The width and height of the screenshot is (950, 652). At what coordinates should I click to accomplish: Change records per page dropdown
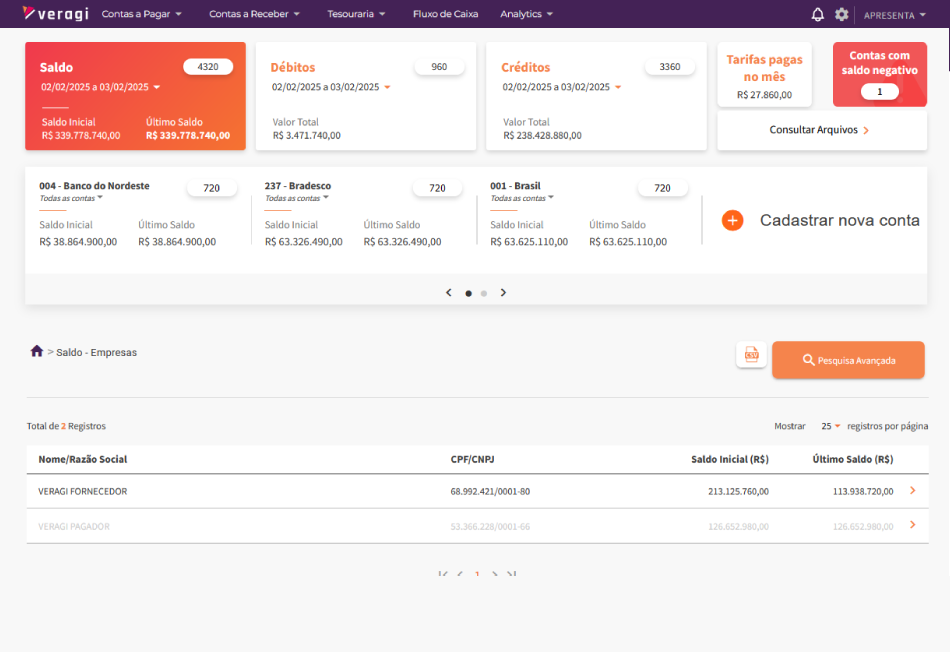tap(830, 426)
